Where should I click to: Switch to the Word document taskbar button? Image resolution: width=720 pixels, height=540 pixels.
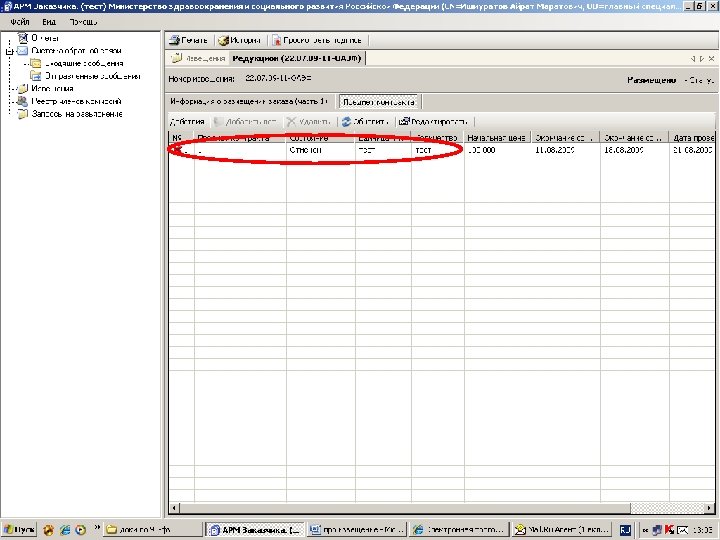(358, 530)
